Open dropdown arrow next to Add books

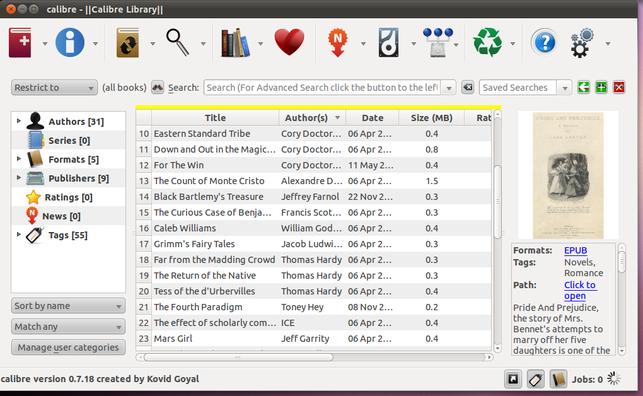point(45,43)
